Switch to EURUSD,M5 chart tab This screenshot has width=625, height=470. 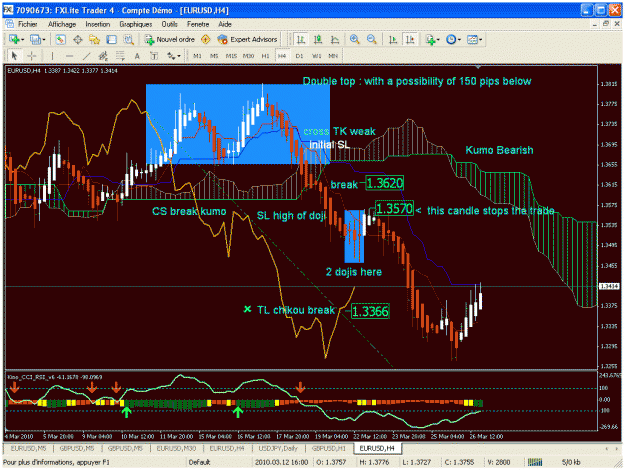coord(28,448)
